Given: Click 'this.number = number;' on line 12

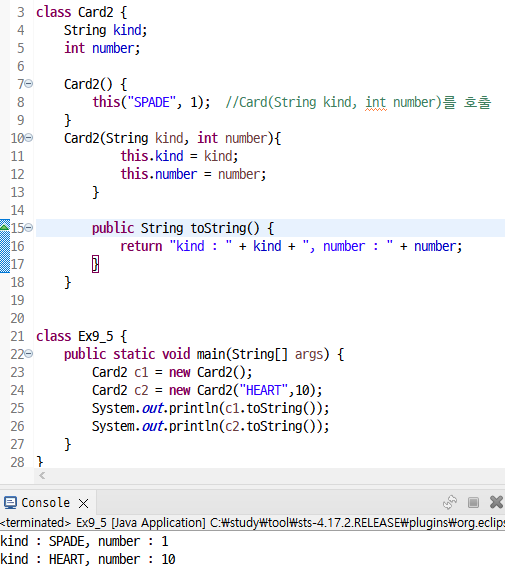Looking at the screenshot, I should point(193,174).
